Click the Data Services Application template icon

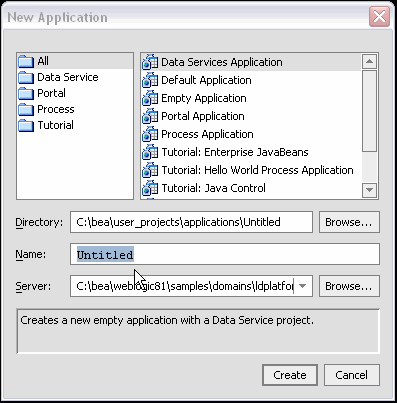tap(150, 62)
